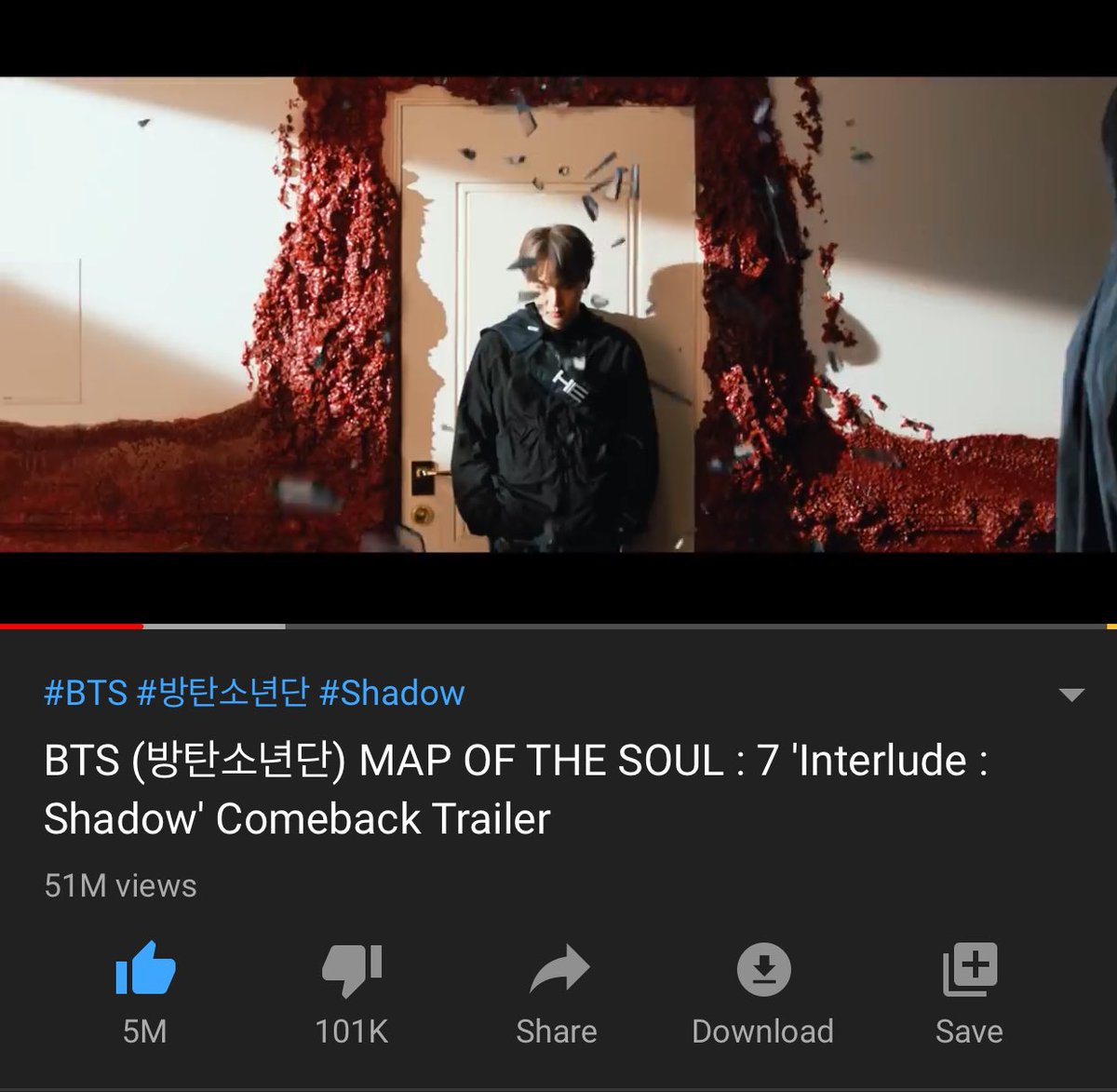Like the video with thumbs up icon
The image size is (1117, 1092).
click(145, 969)
